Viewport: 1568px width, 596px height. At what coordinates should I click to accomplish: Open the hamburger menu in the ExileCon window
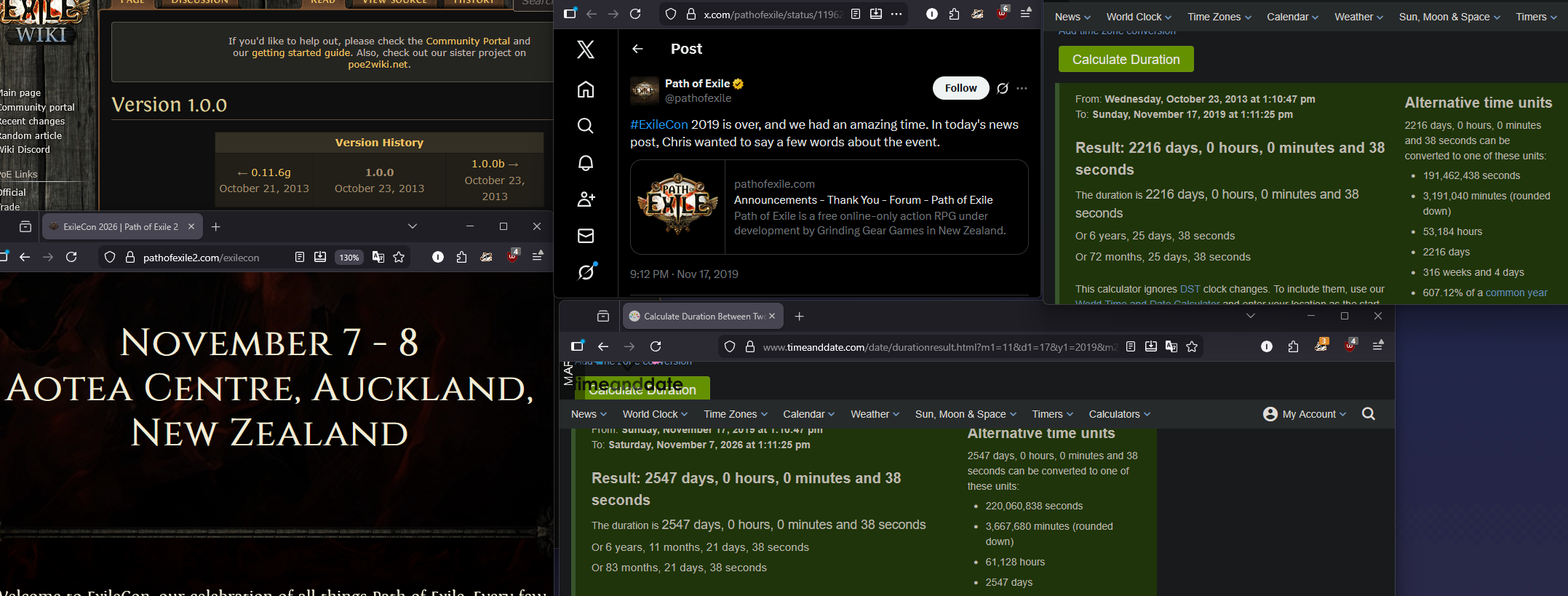[x=538, y=257]
